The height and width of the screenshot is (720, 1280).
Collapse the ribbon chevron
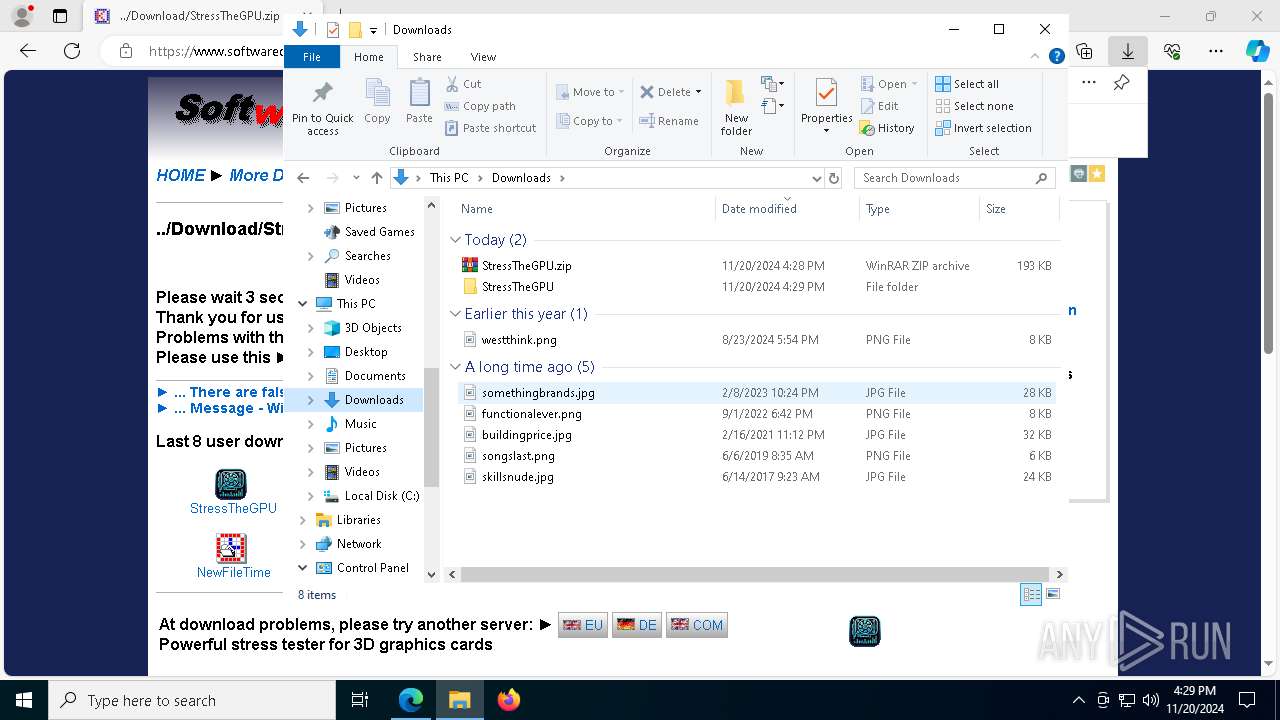point(1036,57)
